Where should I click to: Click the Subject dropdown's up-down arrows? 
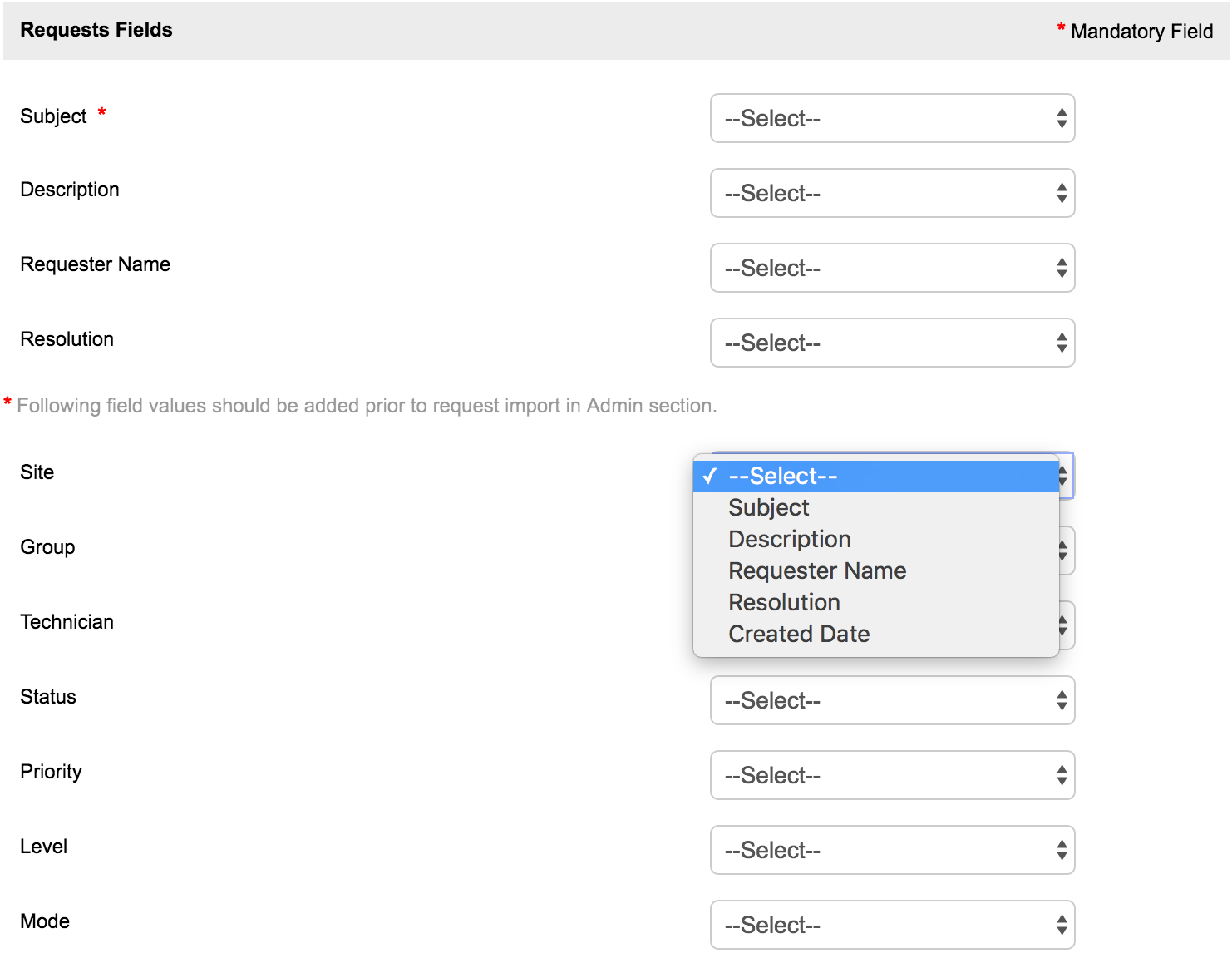[1062, 118]
